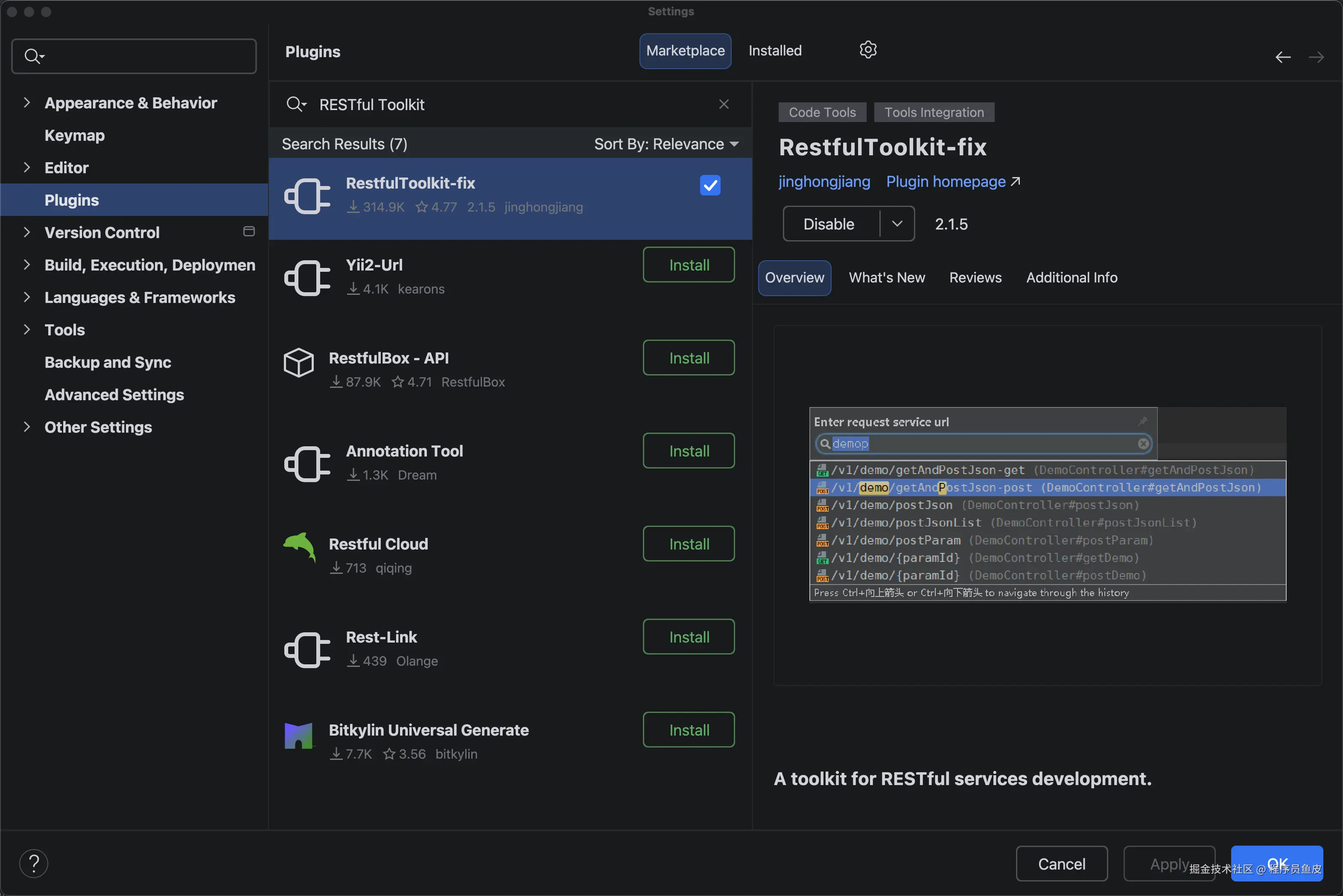Click the RestfulBox API cube icon

point(298,362)
